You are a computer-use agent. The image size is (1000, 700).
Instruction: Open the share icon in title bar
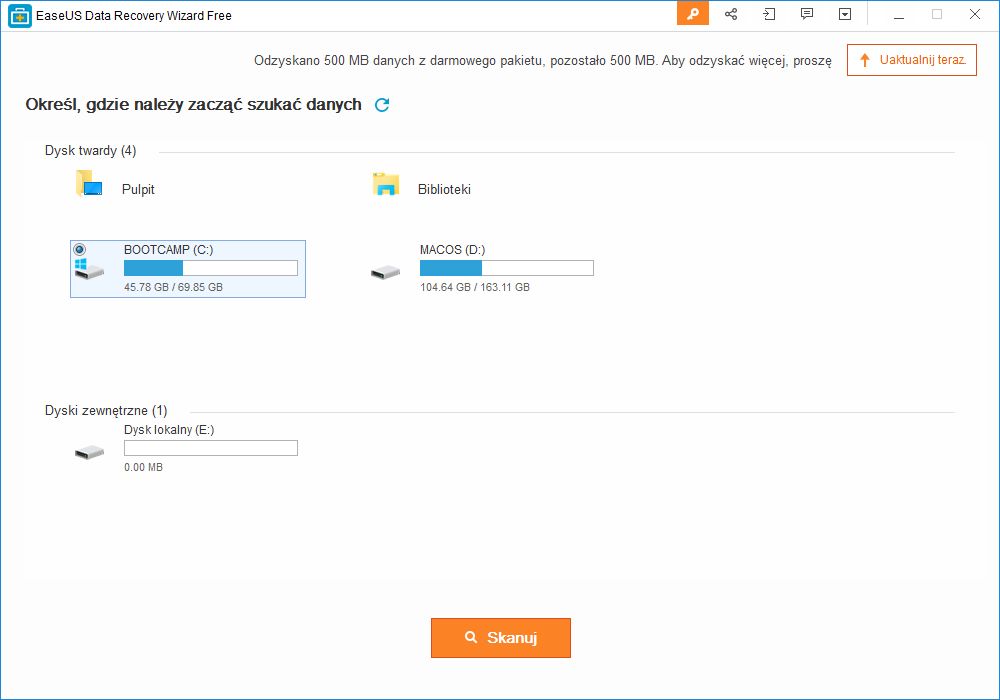[x=731, y=14]
